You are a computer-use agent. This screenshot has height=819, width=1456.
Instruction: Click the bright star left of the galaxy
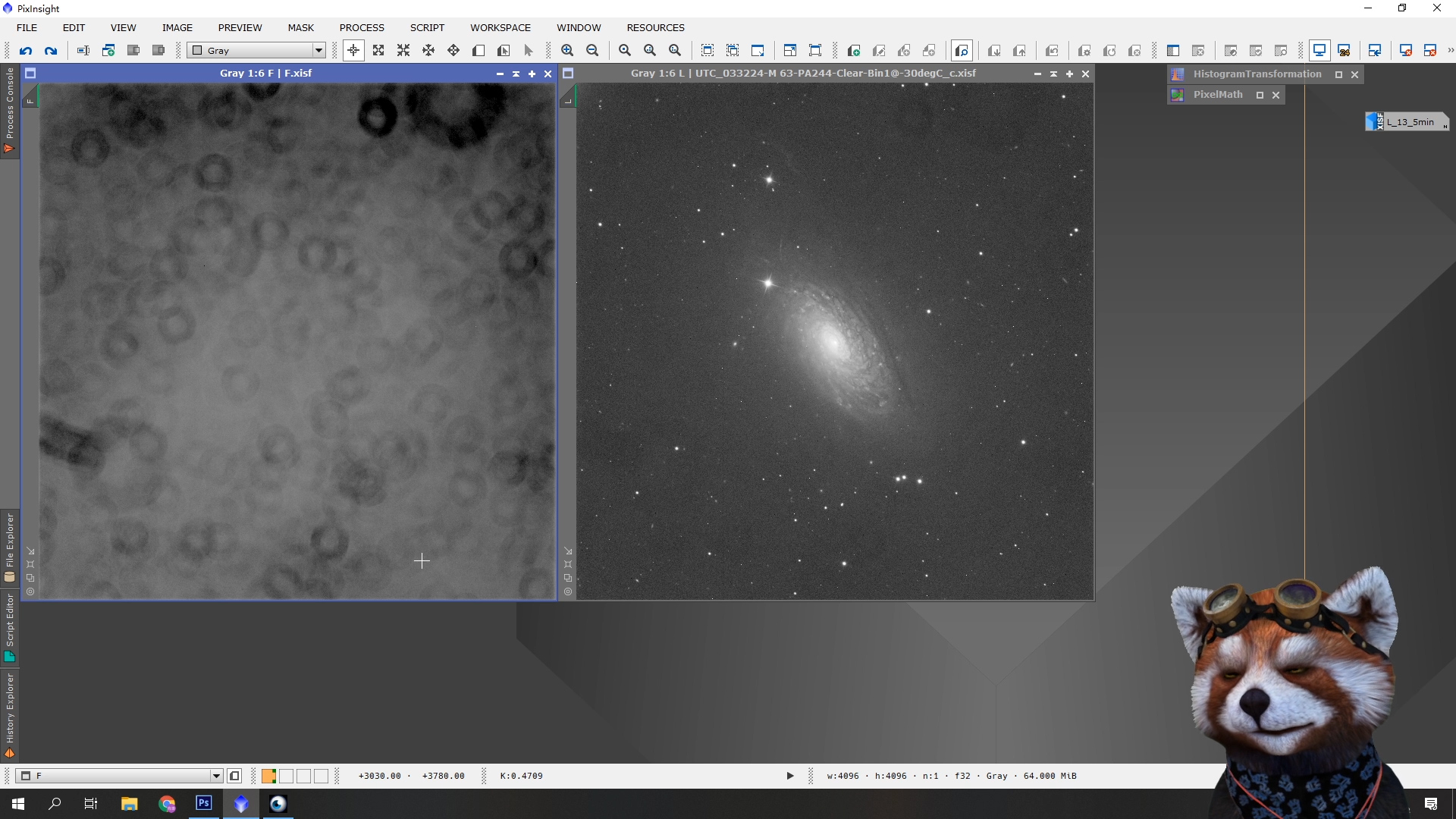click(768, 283)
